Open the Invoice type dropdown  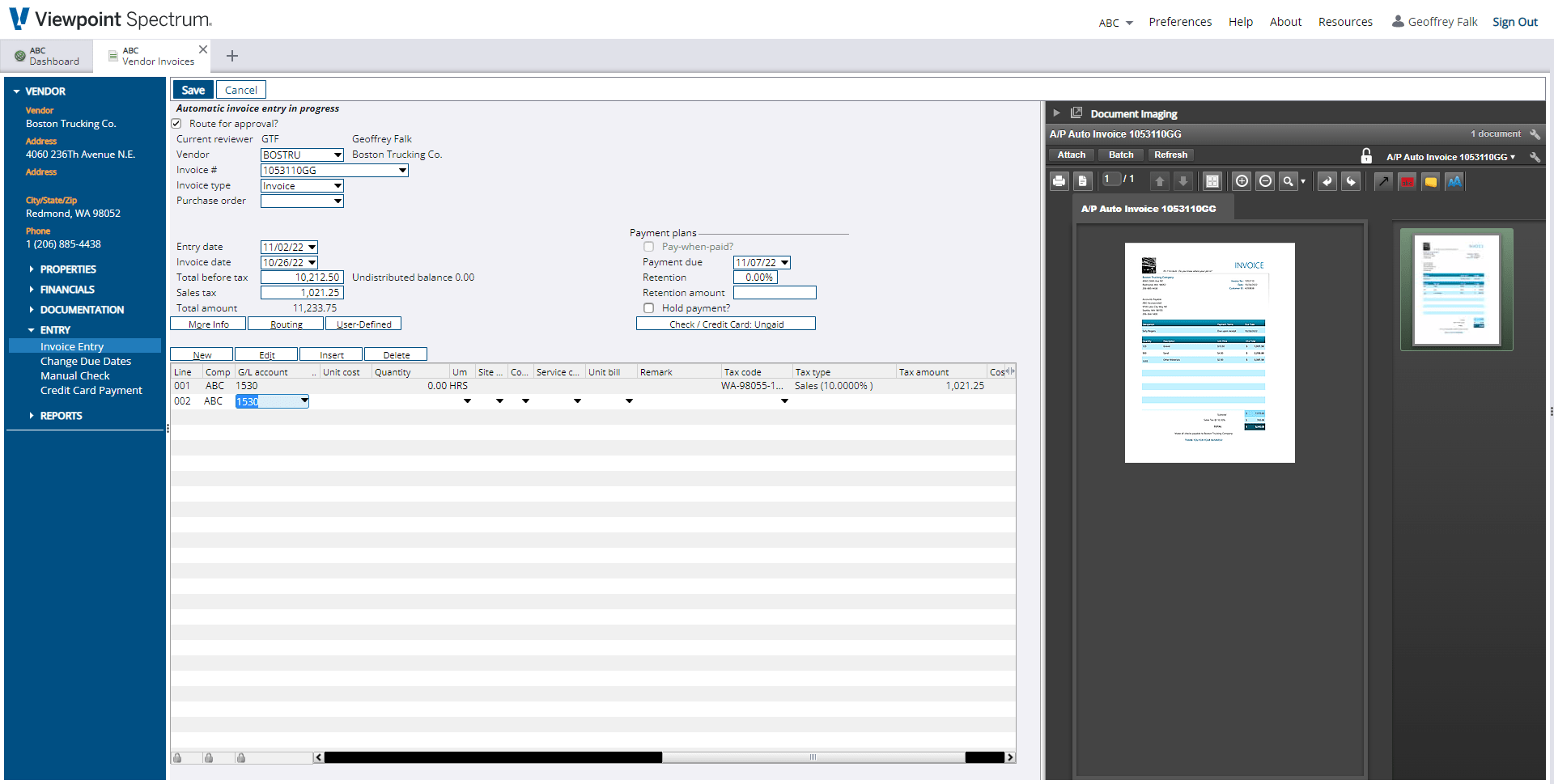[338, 185]
